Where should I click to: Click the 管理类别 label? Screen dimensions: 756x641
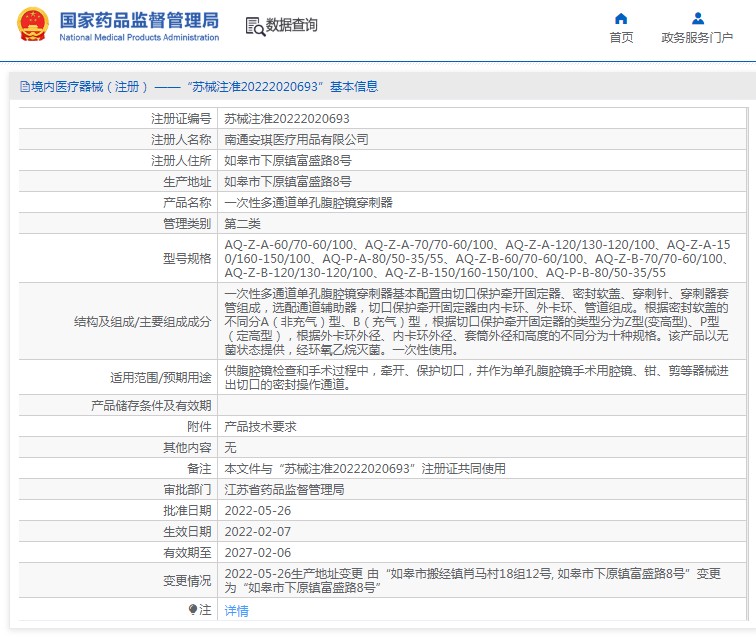click(x=187, y=224)
